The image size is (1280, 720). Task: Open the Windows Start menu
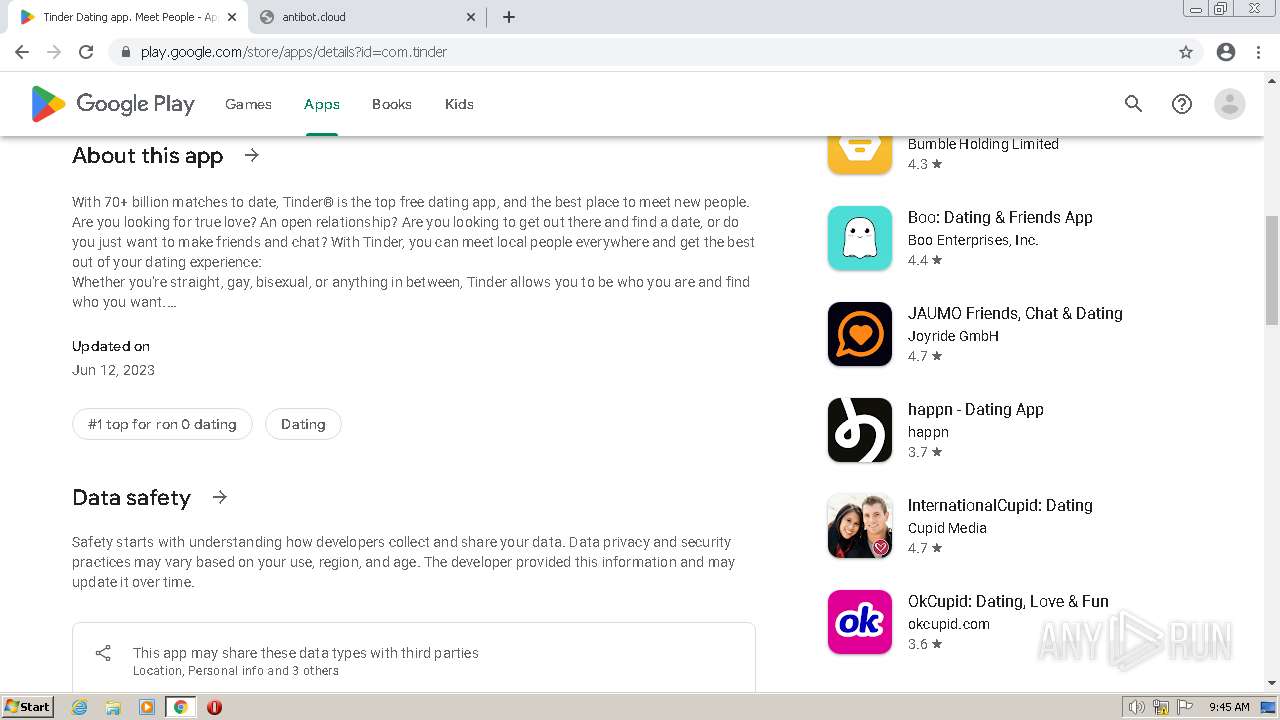point(28,706)
